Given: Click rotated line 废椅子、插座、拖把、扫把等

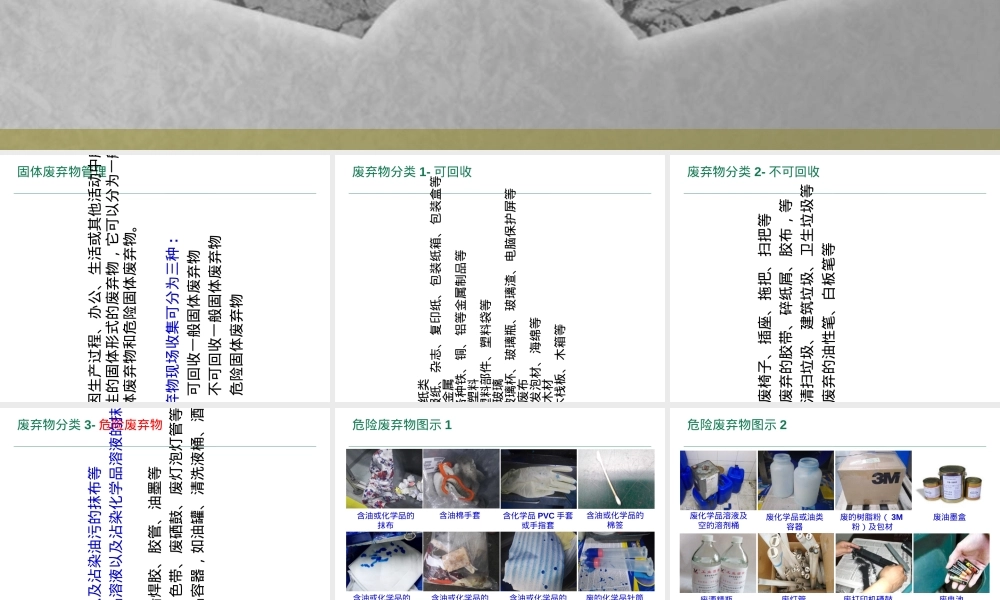Looking at the screenshot, I should (x=765, y=308).
